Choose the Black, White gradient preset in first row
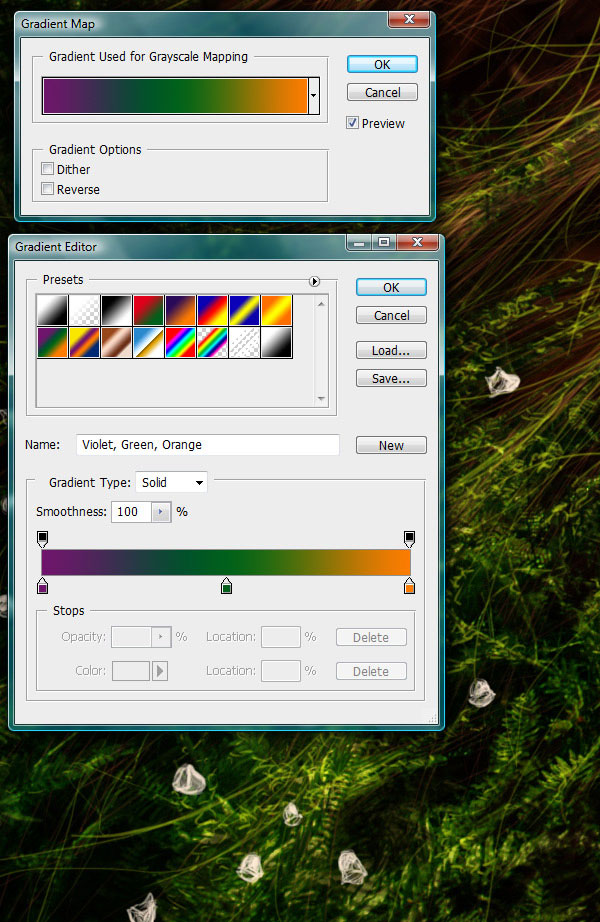Viewport: 600px width, 922px height. pos(116,310)
